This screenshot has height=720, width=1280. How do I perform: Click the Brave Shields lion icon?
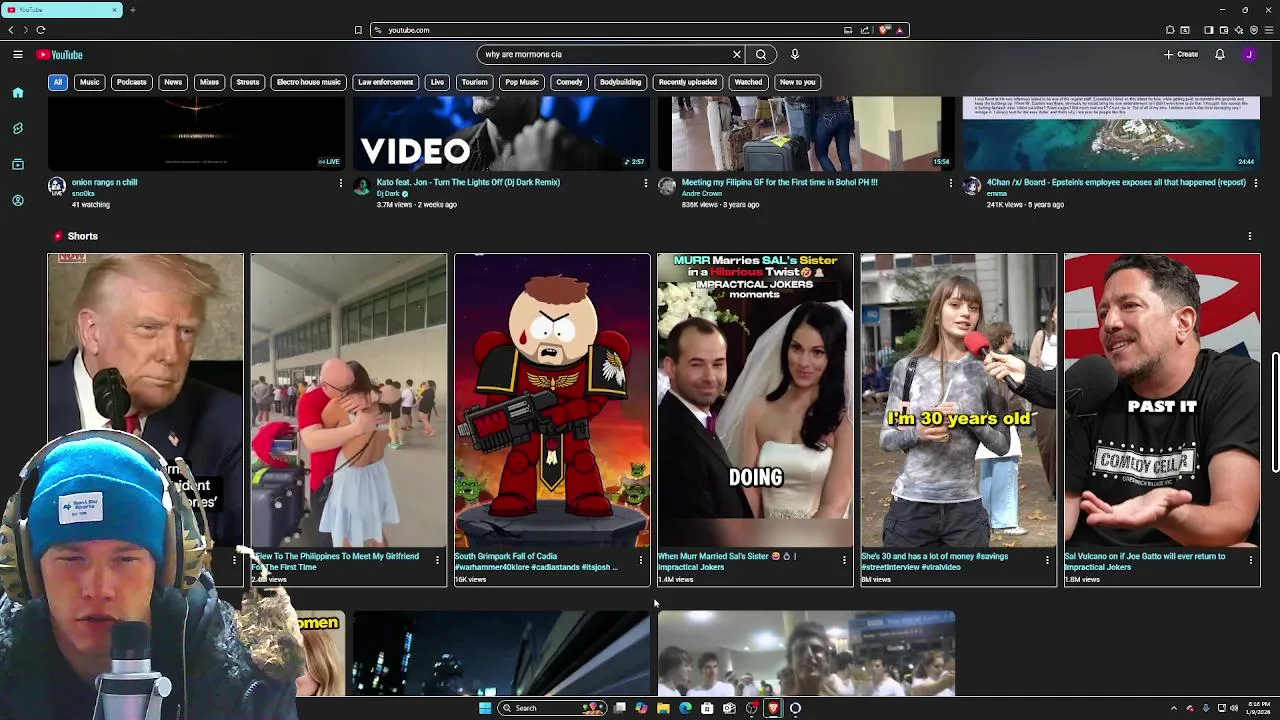[885, 30]
